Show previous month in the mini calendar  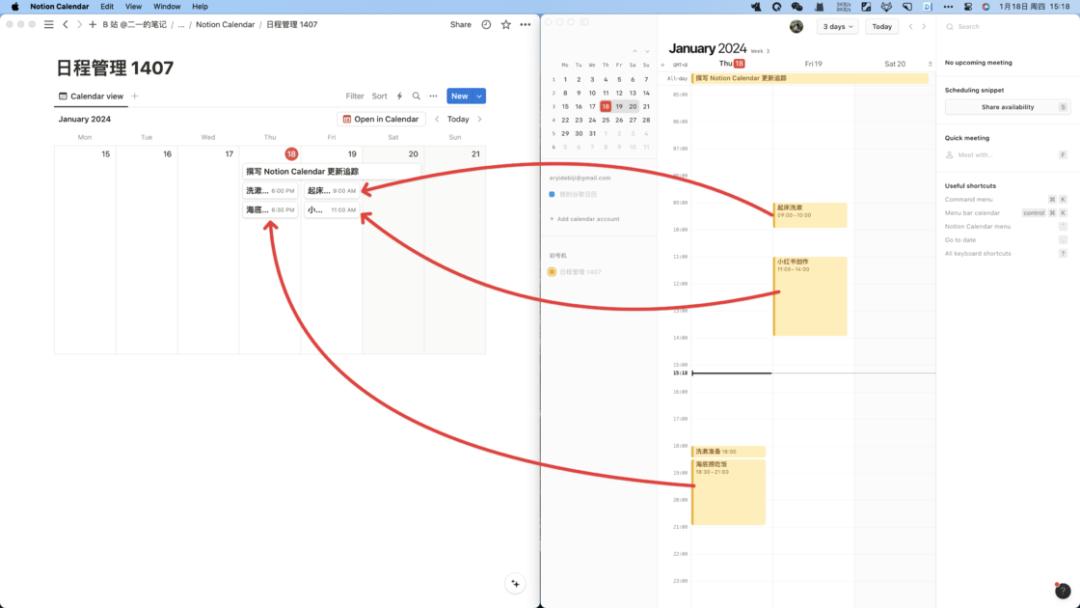click(x=634, y=52)
